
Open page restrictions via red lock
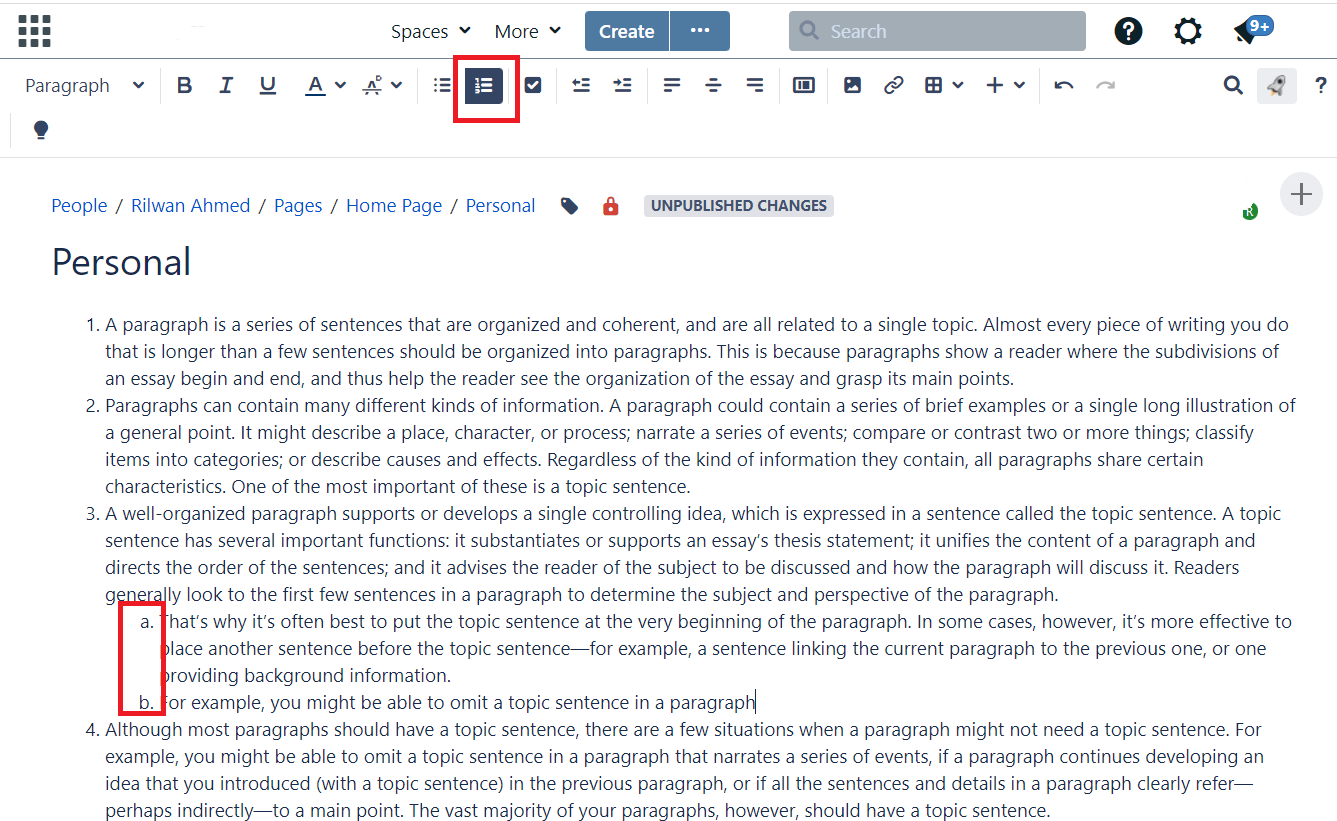click(611, 206)
